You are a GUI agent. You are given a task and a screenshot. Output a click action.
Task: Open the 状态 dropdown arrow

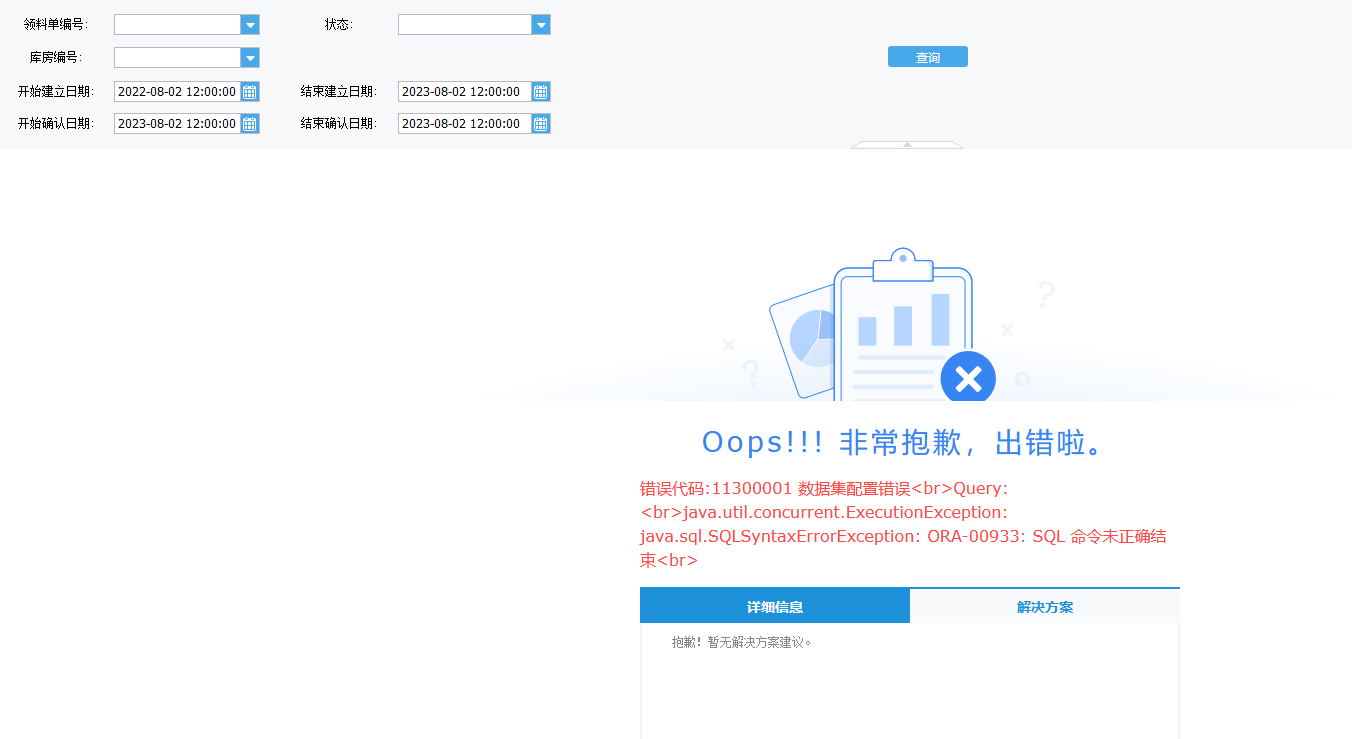[541, 25]
